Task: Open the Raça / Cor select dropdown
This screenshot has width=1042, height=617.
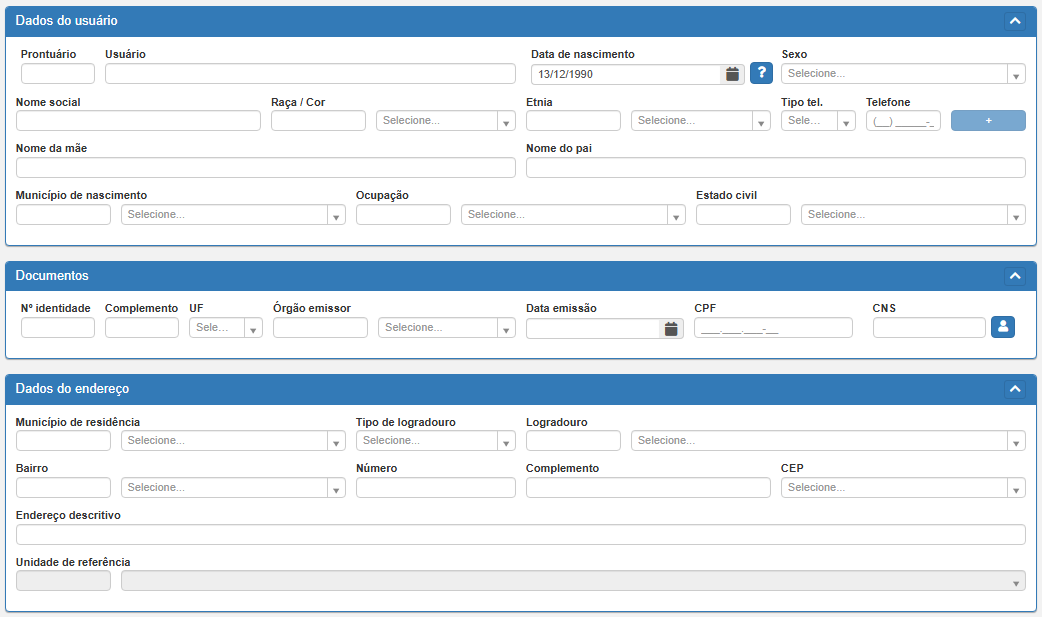Action: click(x=445, y=121)
